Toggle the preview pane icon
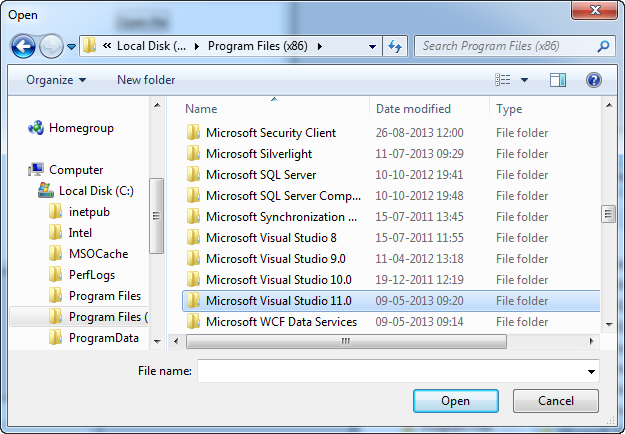The width and height of the screenshot is (625, 434). [558, 80]
